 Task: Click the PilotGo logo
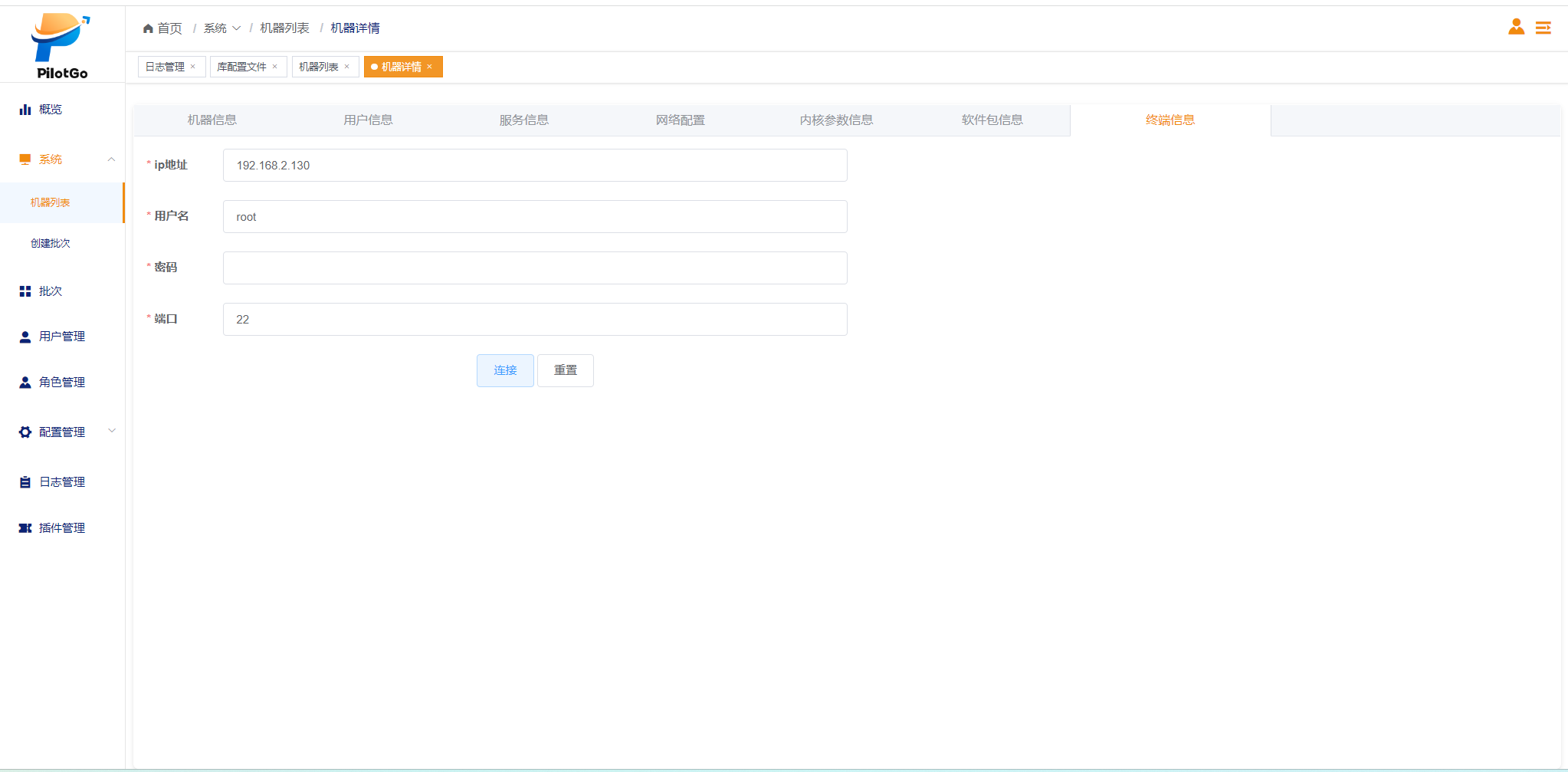click(x=61, y=46)
